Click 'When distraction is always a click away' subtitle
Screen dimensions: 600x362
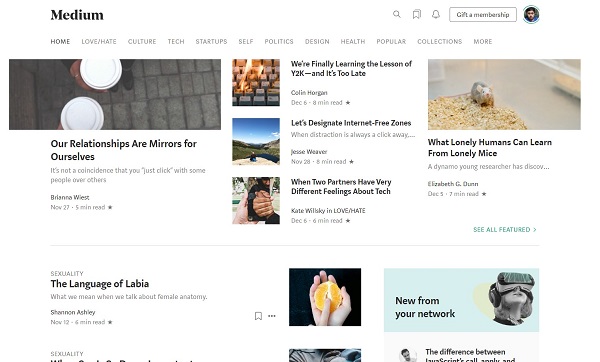(353, 135)
